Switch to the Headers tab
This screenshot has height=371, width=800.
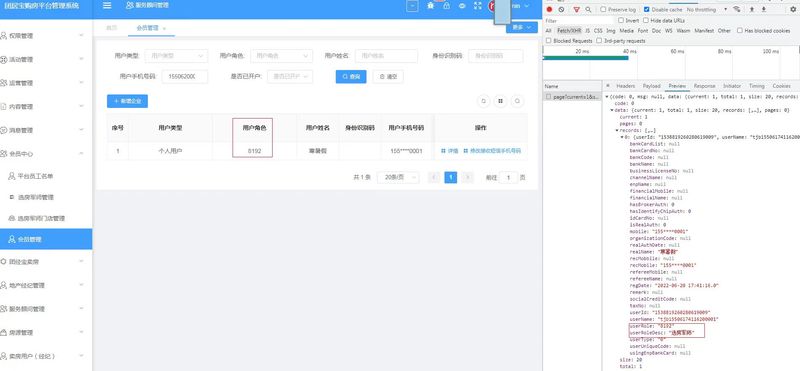tap(626, 86)
